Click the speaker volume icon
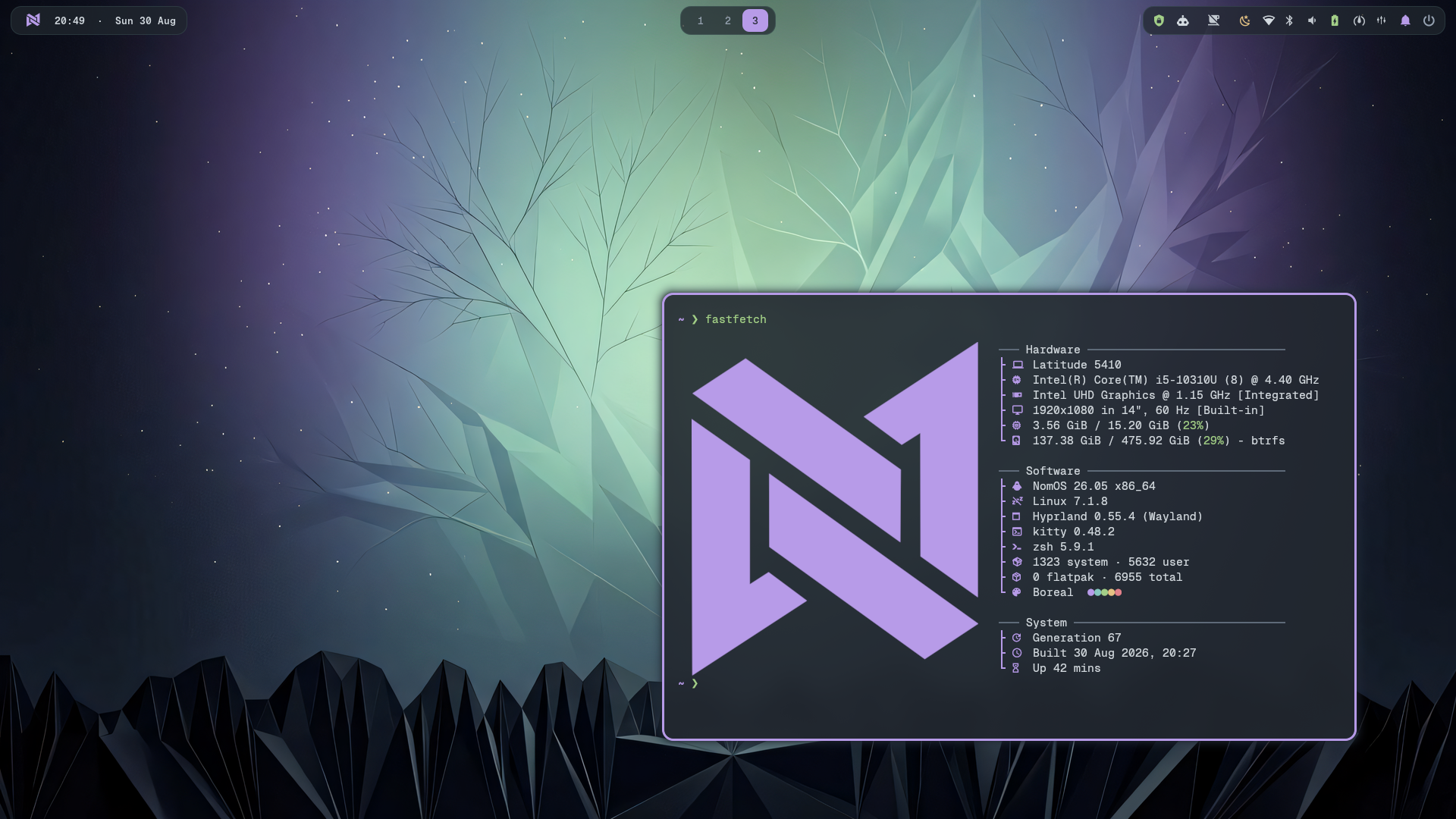Screen dimensions: 1456x819 (1312, 20)
